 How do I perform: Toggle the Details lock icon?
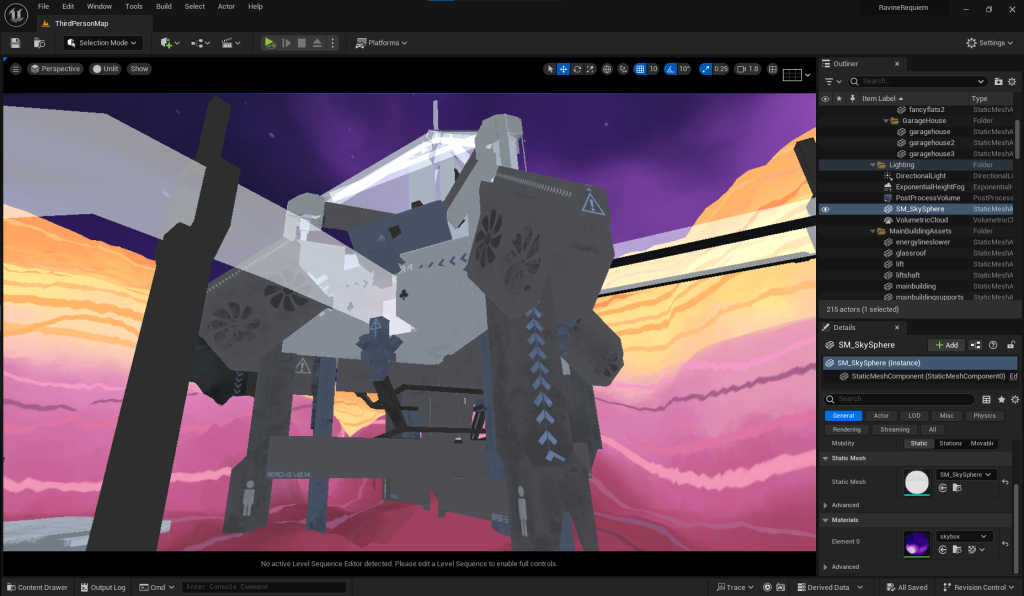click(x=1011, y=345)
